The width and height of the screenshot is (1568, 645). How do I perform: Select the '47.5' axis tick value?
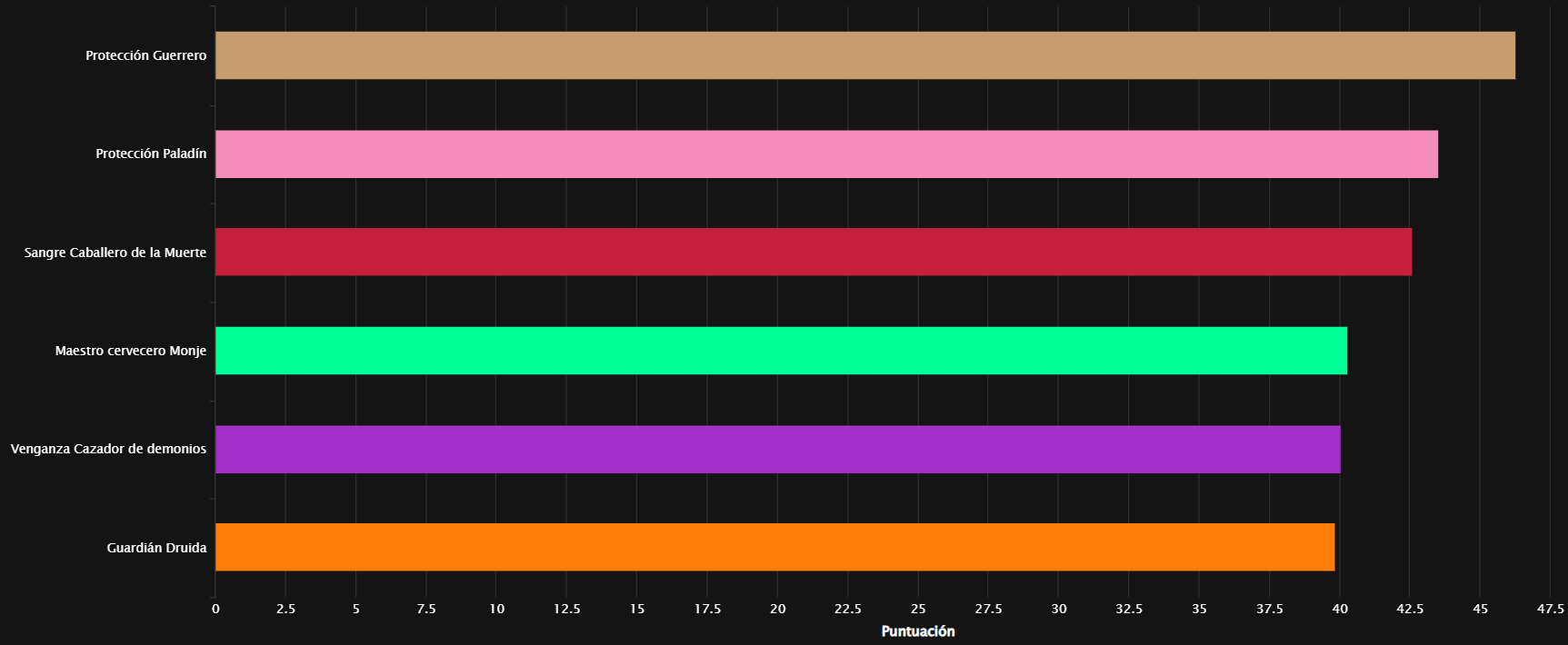point(1551,609)
